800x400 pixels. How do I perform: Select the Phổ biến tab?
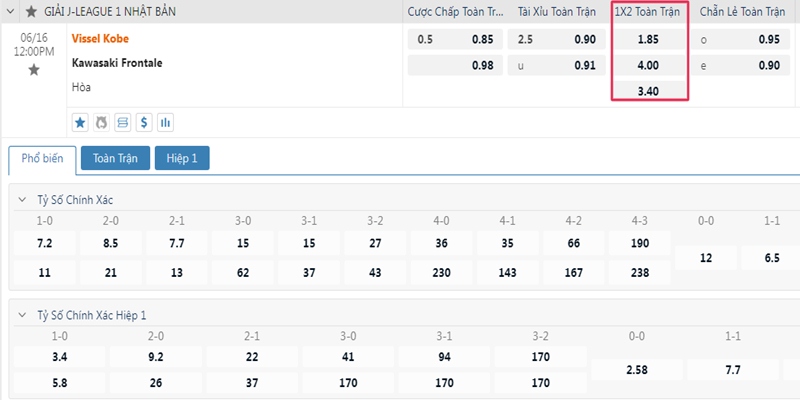point(42,159)
